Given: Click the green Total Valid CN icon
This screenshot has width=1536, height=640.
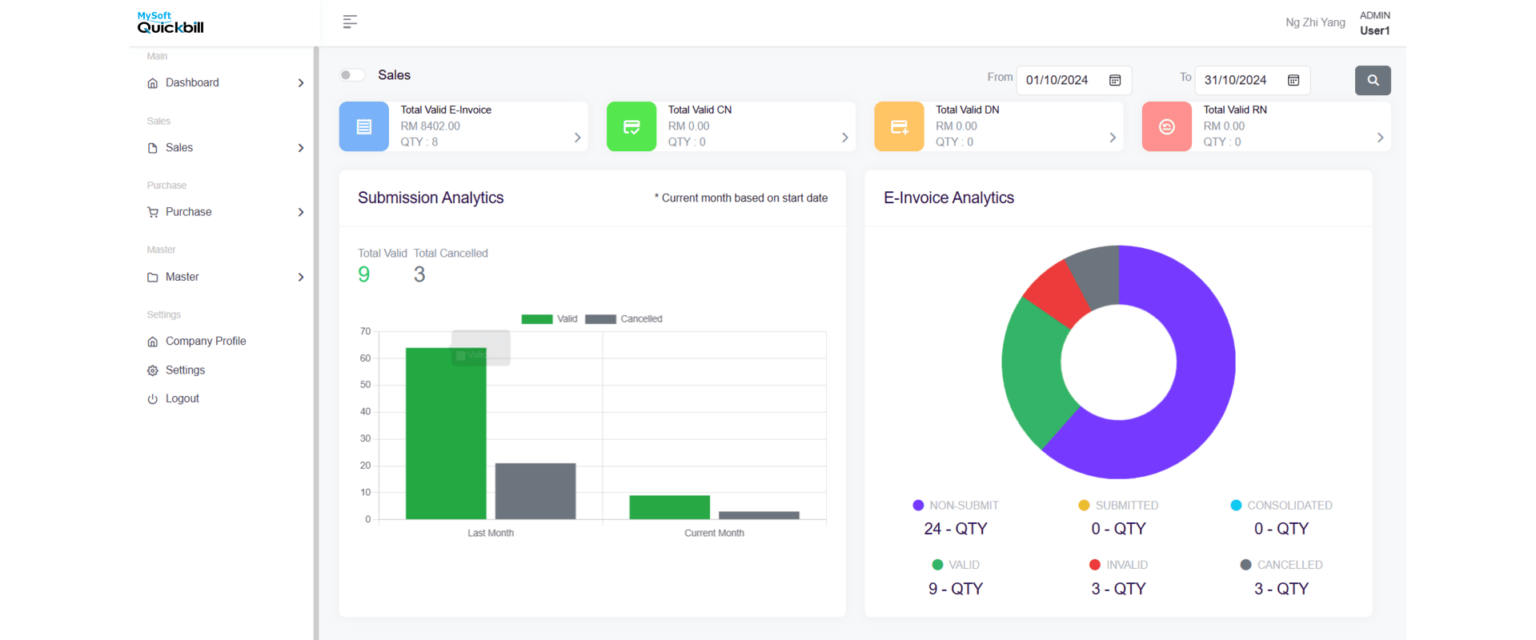Looking at the screenshot, I should tap(632, 127).
